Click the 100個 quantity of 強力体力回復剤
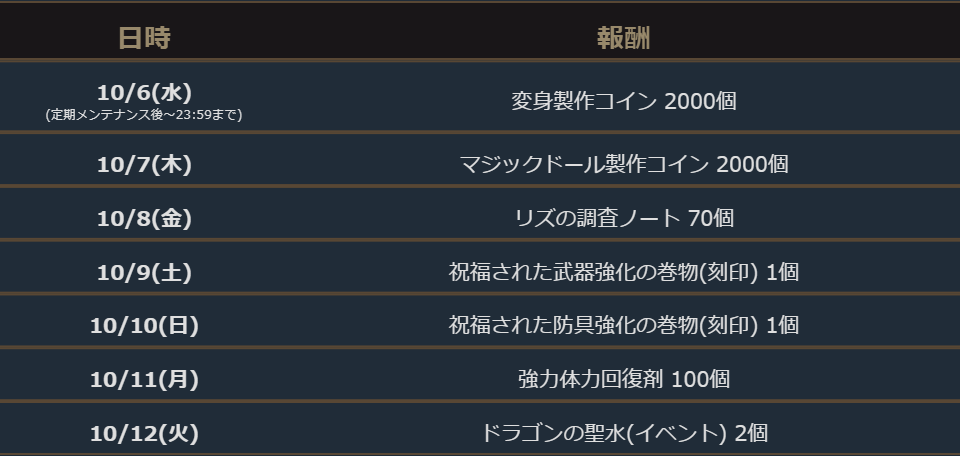960x456 pixels. pyautogui.click(x=700, y=379)
